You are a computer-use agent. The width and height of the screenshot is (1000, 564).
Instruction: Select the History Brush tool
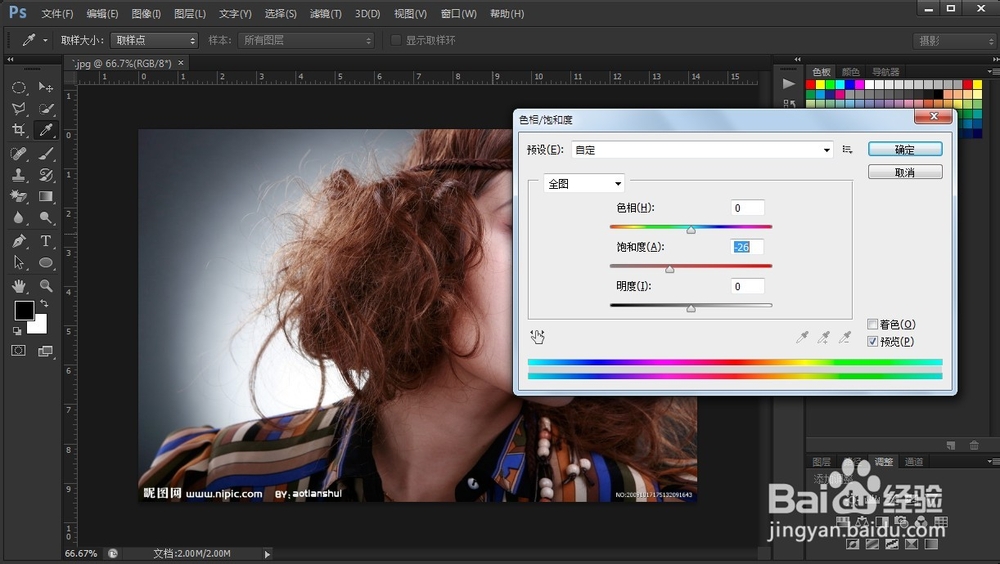pyautogui.click(x=46, y=175)
